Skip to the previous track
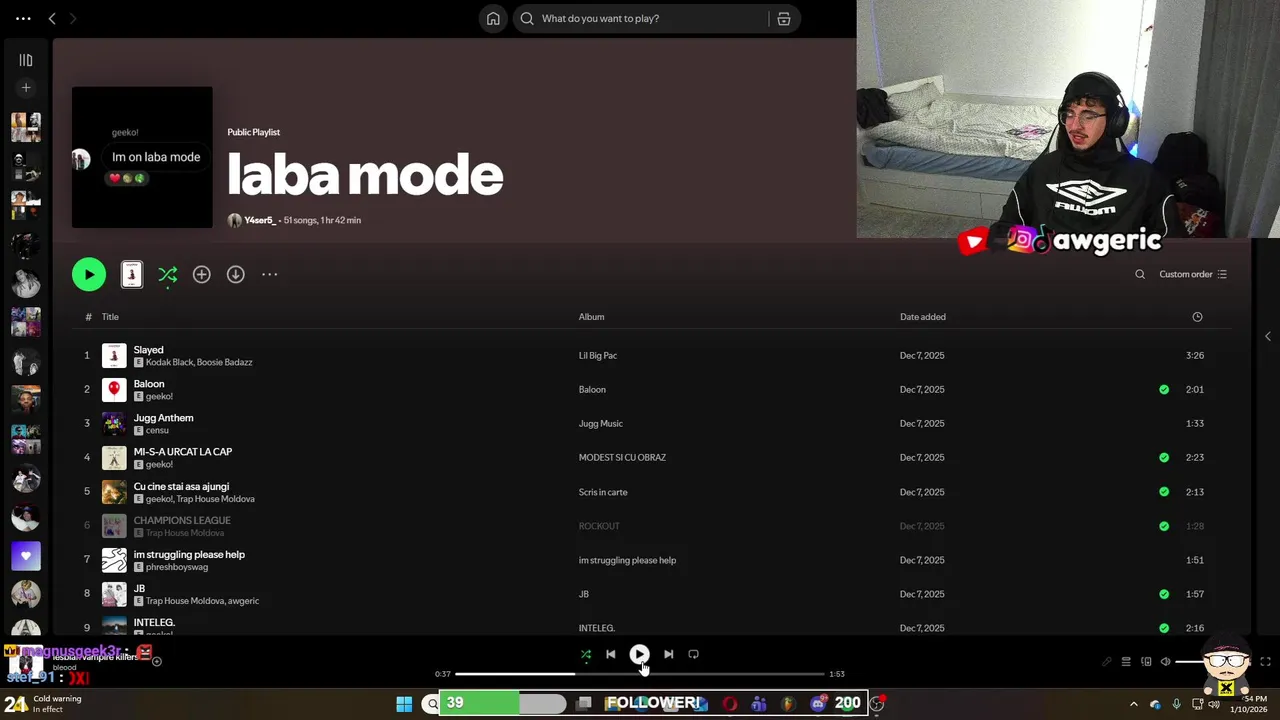The height and width of the screenshot is (720, 1280). 611,654
